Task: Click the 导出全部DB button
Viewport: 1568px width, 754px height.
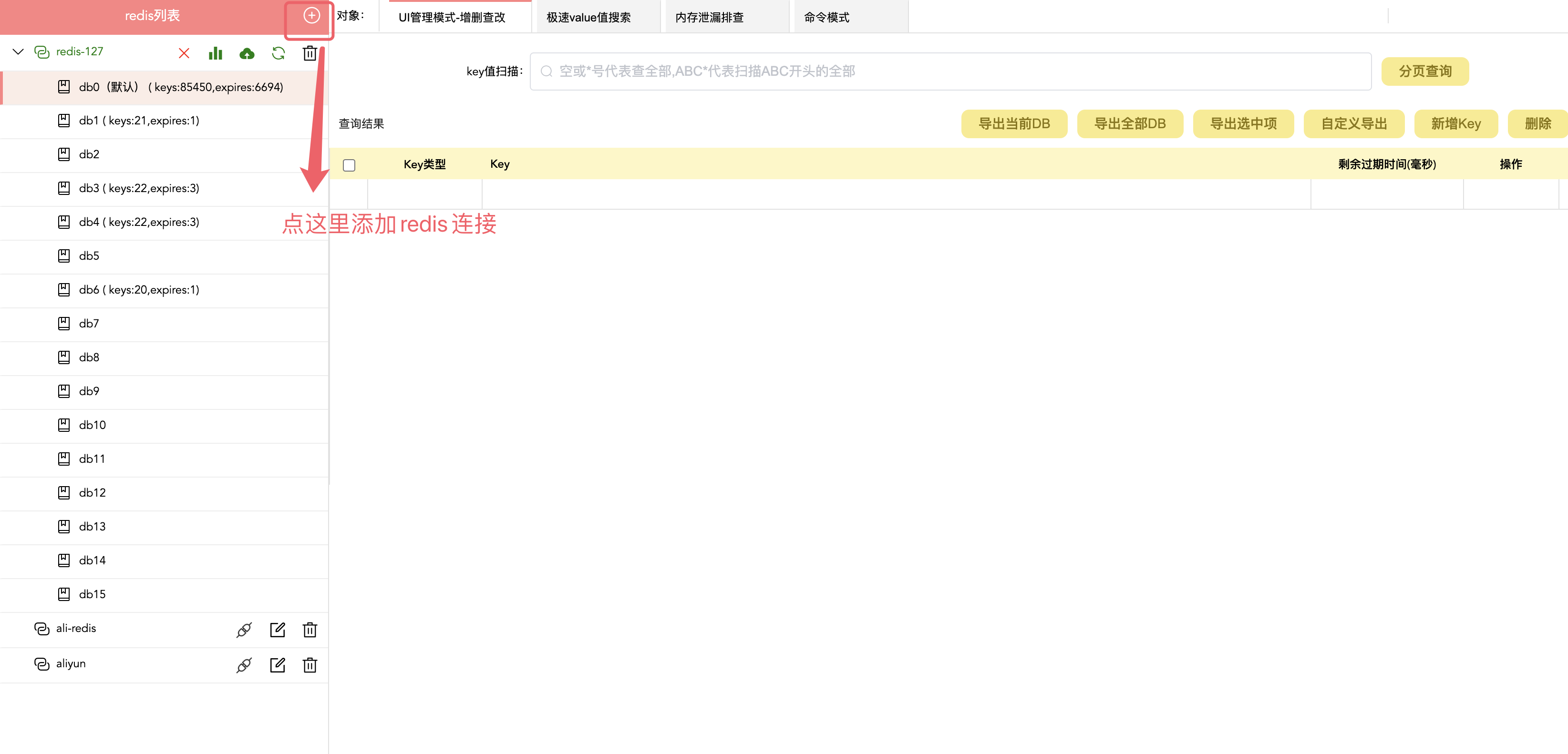Action: pos(1129,123)
